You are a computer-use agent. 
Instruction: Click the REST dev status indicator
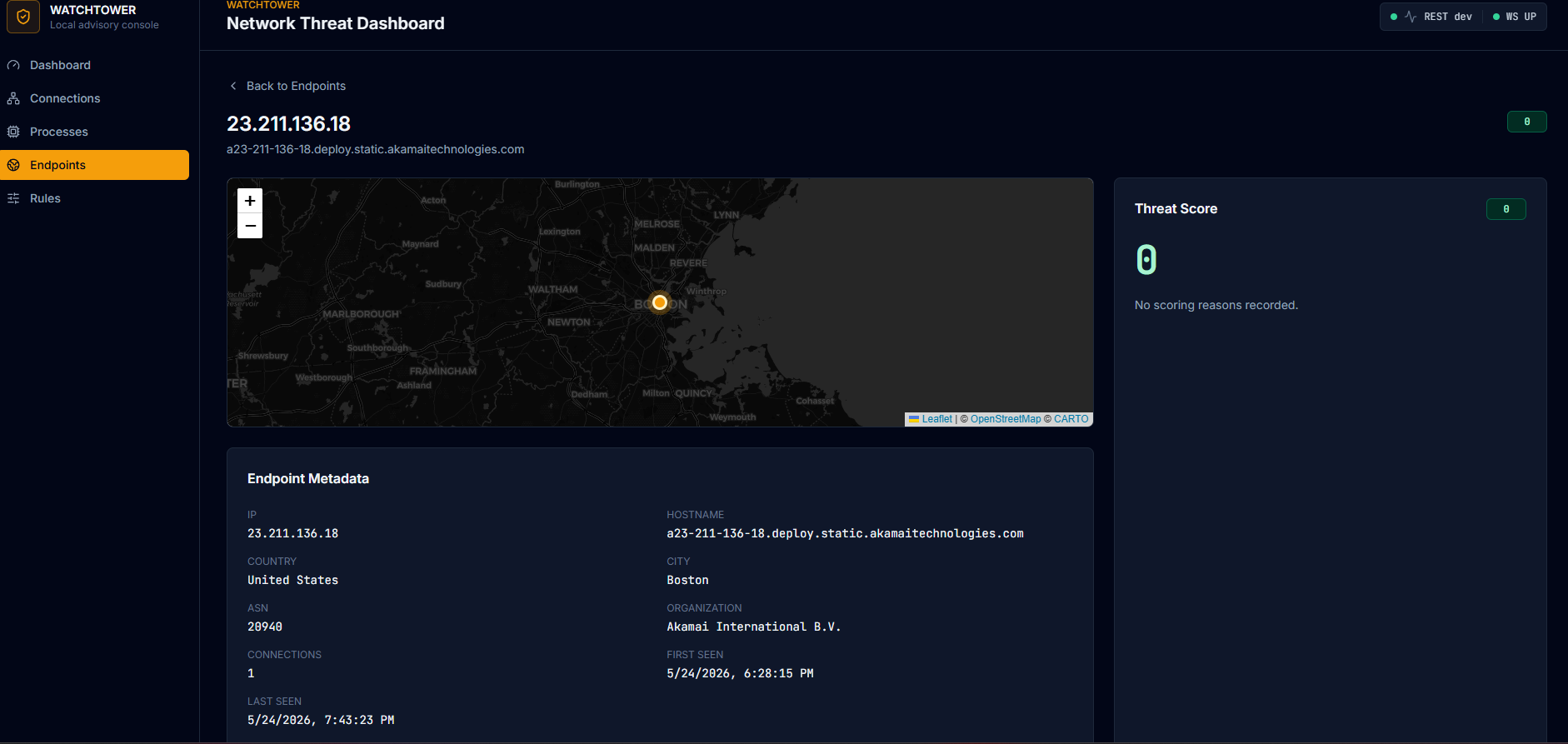click(1431, 17)
